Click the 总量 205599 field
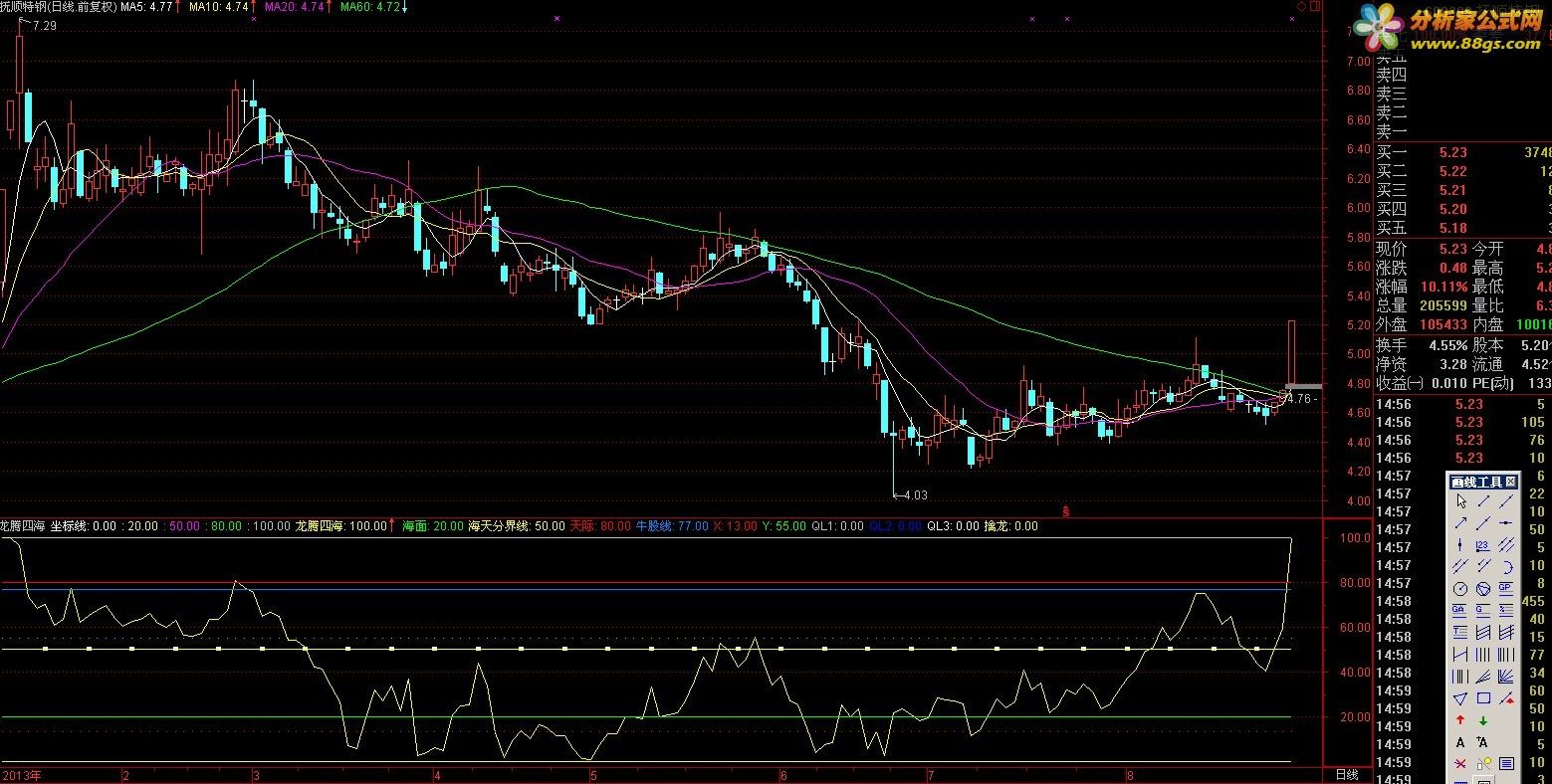 tap(1422, 305)
